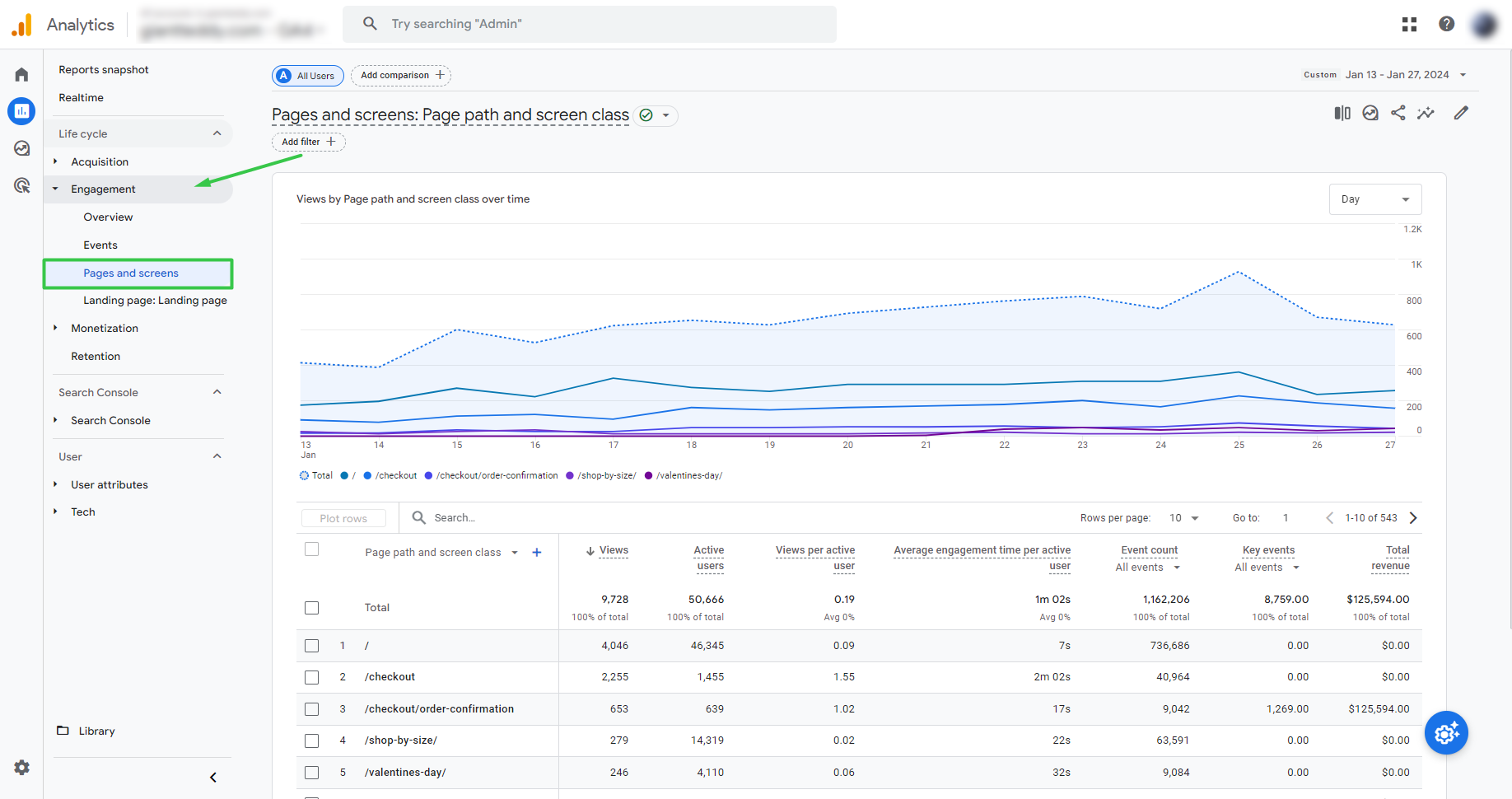1512x799 pixels.
Task: Tick the Total row checkbox
Action: (x=311, y=608)
